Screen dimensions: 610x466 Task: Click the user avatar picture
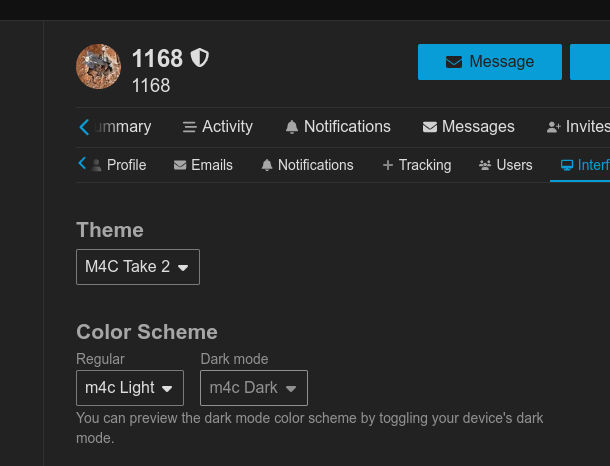98,66
